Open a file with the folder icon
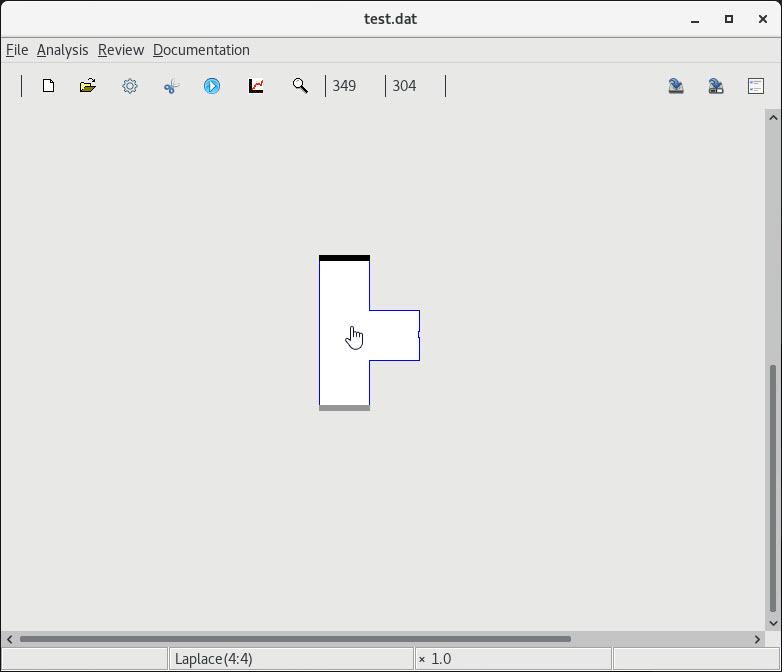The image size is (782, 672). tap(88, 86)
